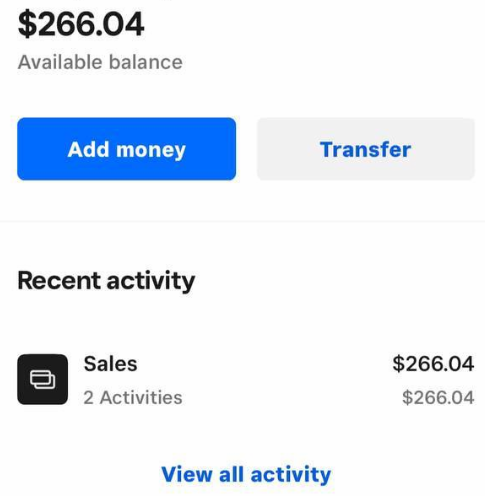Open the 2 Activities subtitle under Sales
The width and height of the screenshot is (485, 496).
point(133,397)
